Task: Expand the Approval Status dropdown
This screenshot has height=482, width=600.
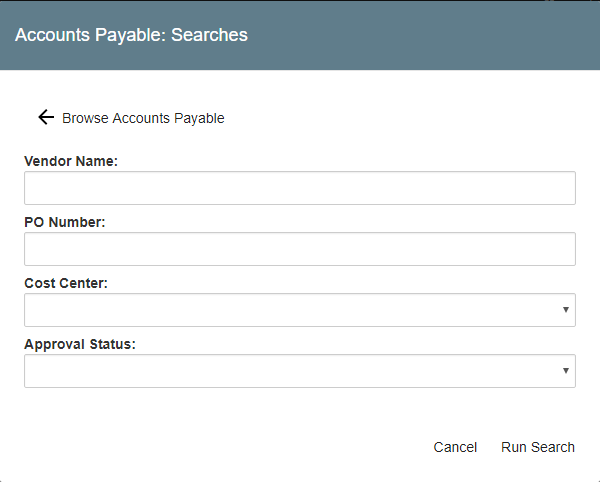Action: [x=299, y=371]
